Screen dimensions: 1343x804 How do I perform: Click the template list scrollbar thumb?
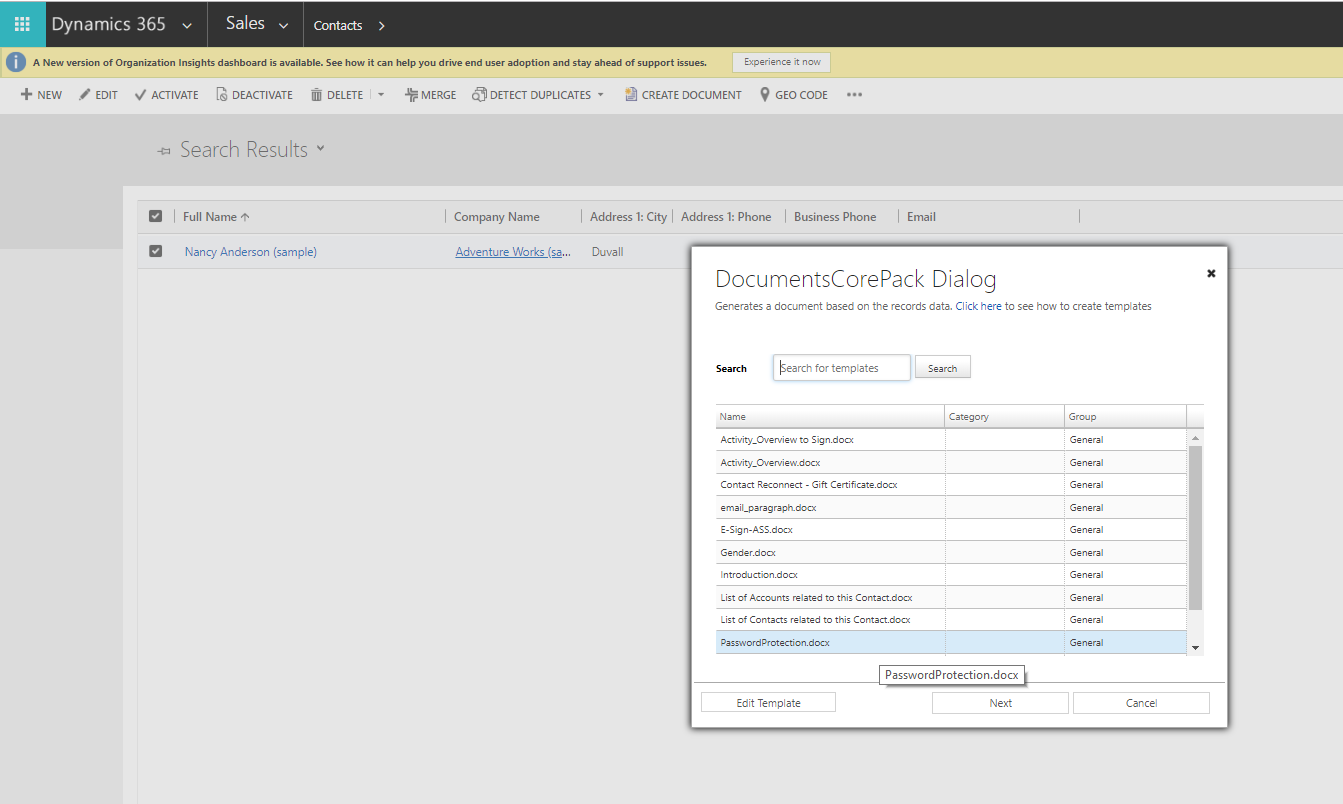1196,527
